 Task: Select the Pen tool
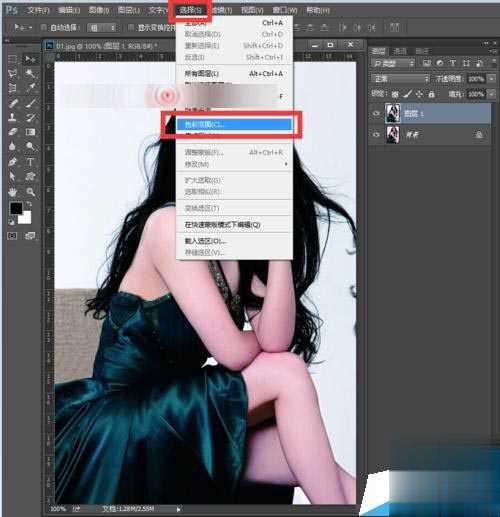click(13, 162)
